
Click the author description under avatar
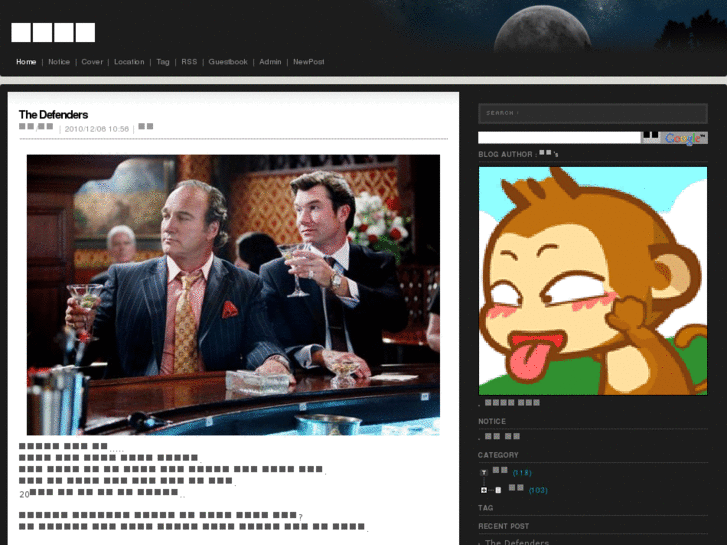coord(512,403)
